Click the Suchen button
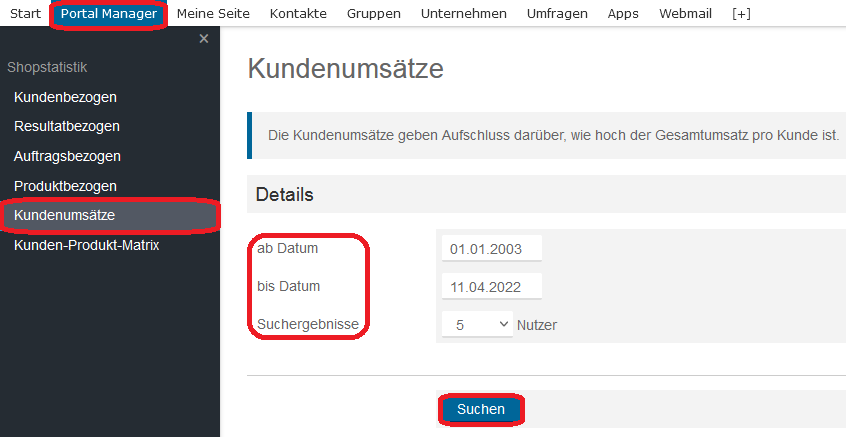The height and width of the screenshot is (437, 846). [481, 409]
